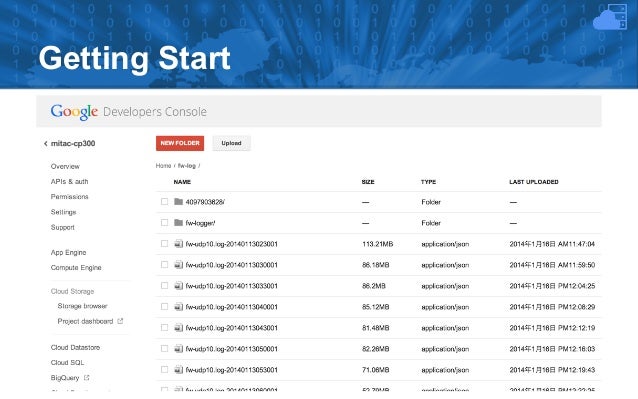The width and height of the screenshot is (638, 399).
Task: Click file icon of fw-udp10.log-20140113043001
Action: point(178,327)
